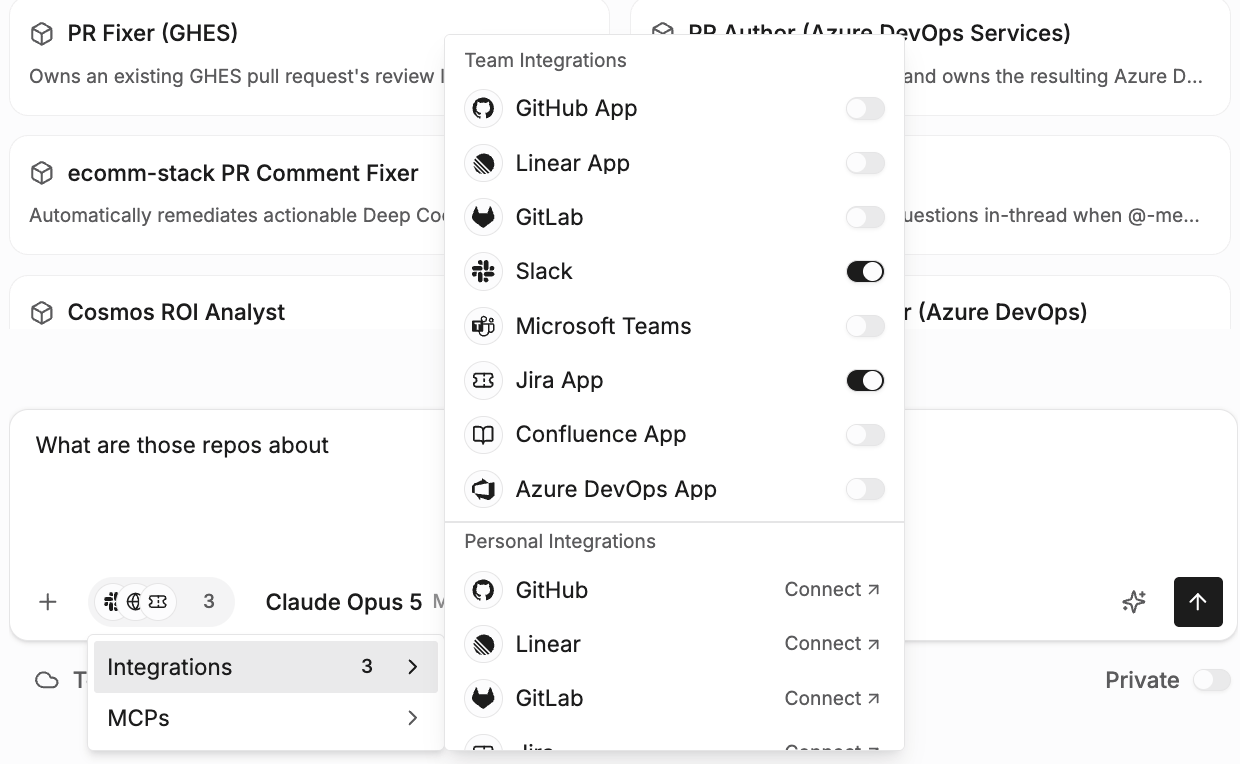Click the personal GitLab logo icon
Screen dimensions: 1240x764
[484, 698]
